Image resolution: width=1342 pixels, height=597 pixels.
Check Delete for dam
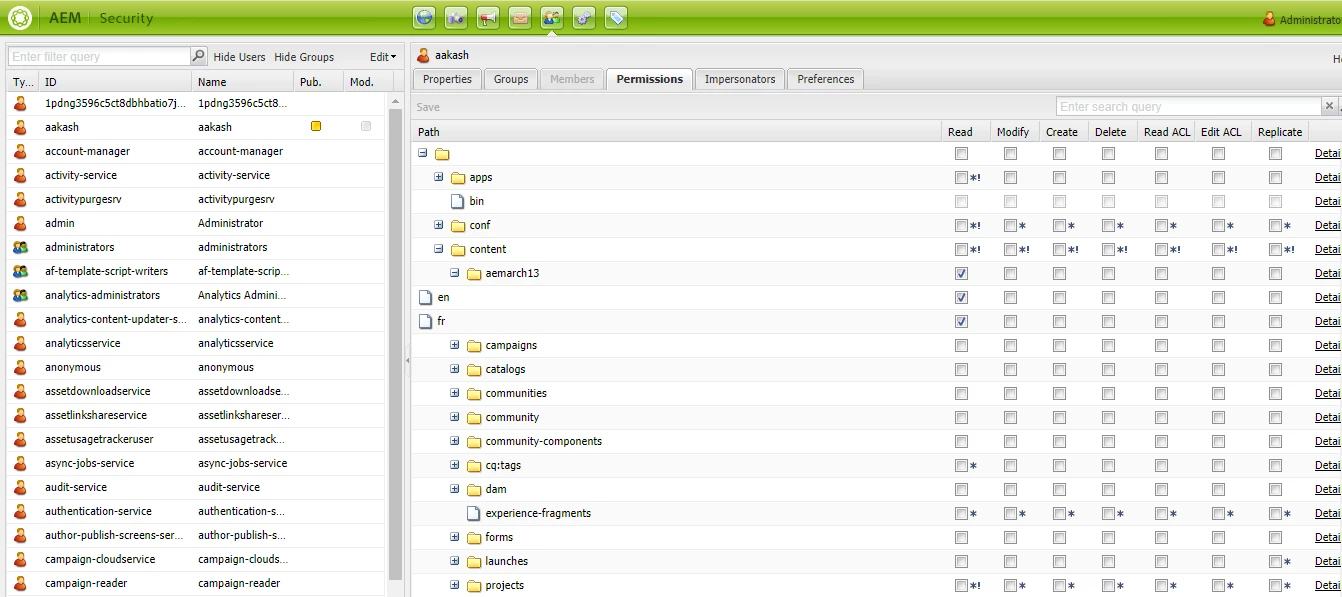[x=1108, y=489]
